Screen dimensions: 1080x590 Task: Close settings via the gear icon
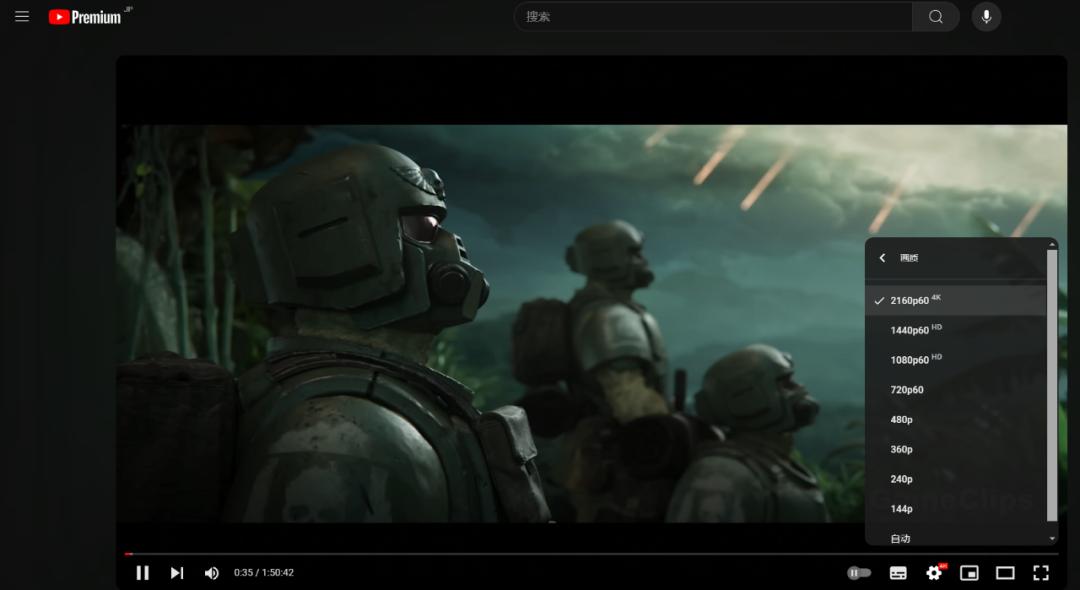[x=935, y=572]
